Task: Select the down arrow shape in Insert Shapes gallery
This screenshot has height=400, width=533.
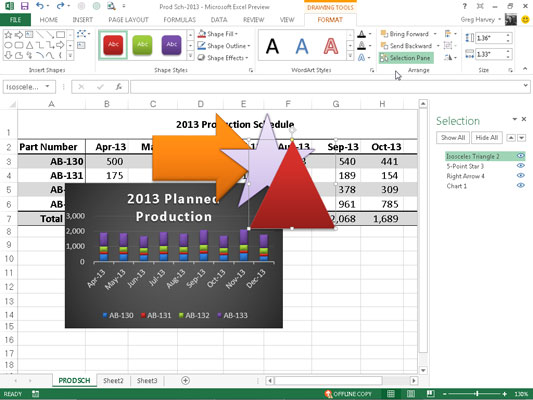Action: click(8, 55)
